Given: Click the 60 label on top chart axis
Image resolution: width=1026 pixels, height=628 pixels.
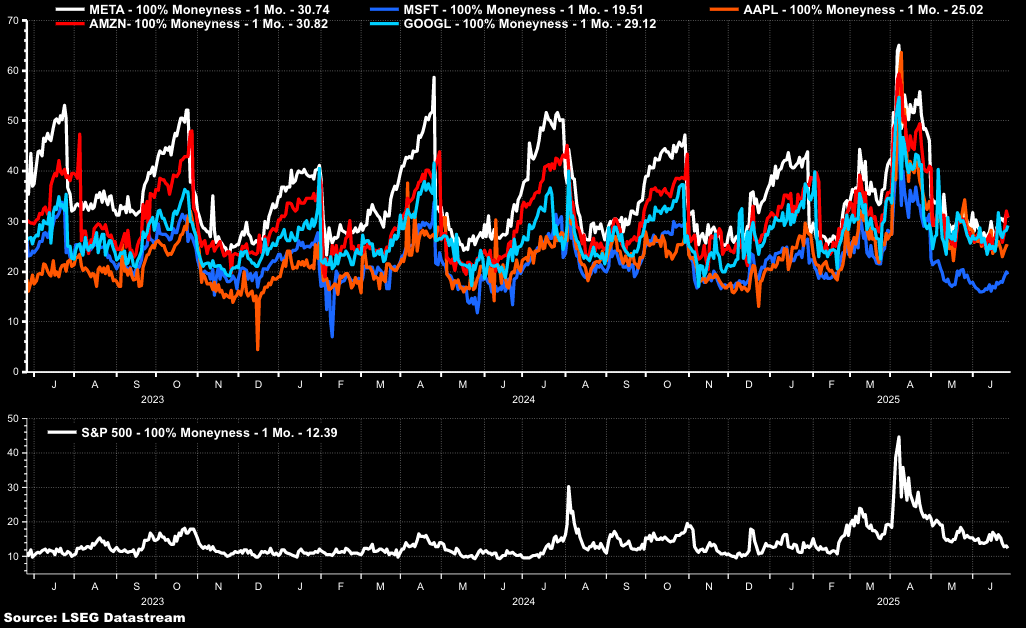Looking at the screenshot, I should pyautogui.click(x=13, y=71).
